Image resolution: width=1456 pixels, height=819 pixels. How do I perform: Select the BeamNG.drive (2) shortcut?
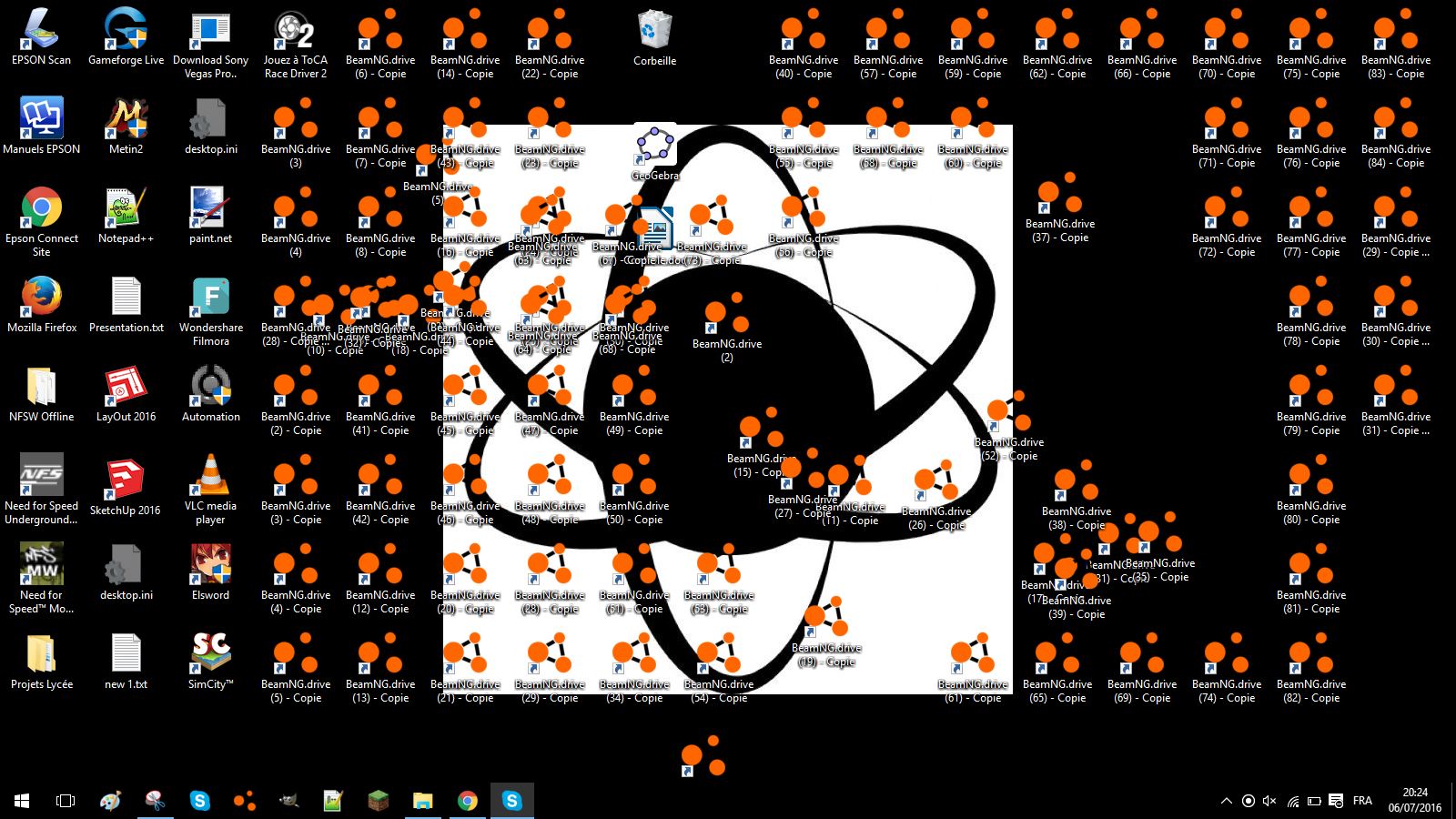(726, 328)
